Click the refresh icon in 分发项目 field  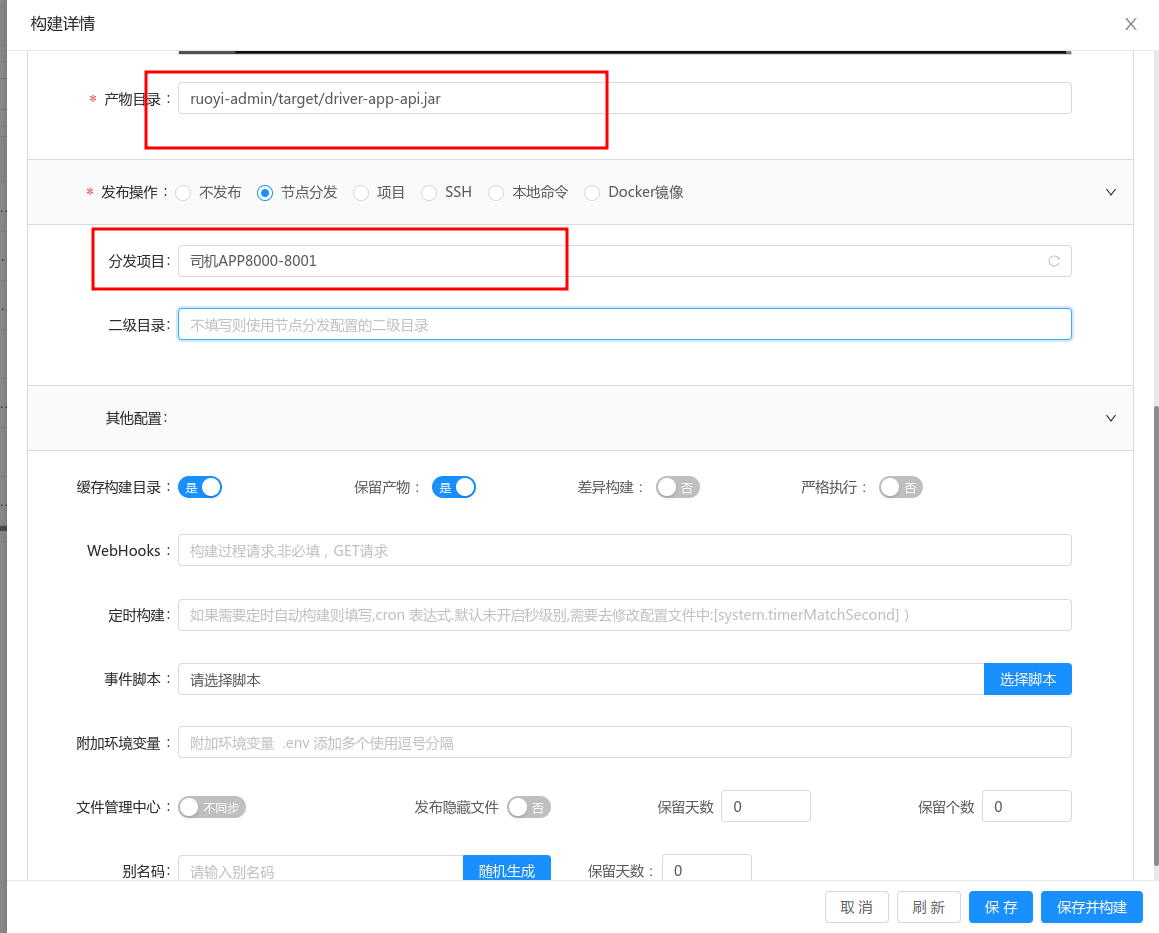tap(1053, 261)
